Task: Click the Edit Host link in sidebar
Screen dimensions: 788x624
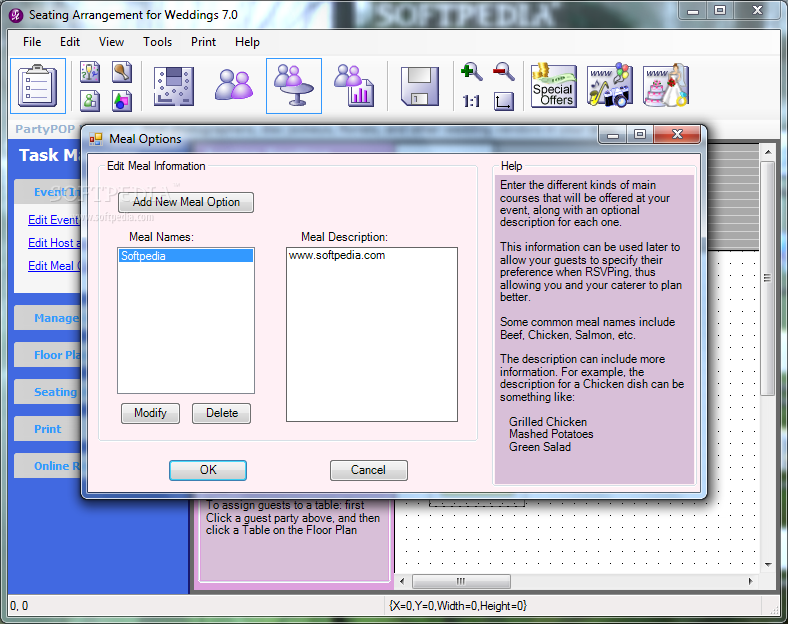Action: (x=54, y=243)
